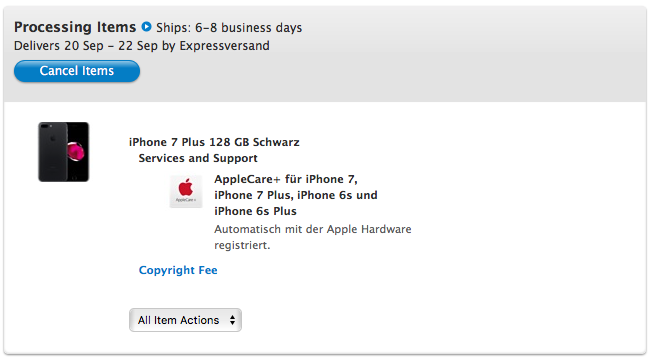Viewport: 650px width, 360px height.
Task: Click the Delivers 20 Sep – 22 Sep line
Action: 142,46
